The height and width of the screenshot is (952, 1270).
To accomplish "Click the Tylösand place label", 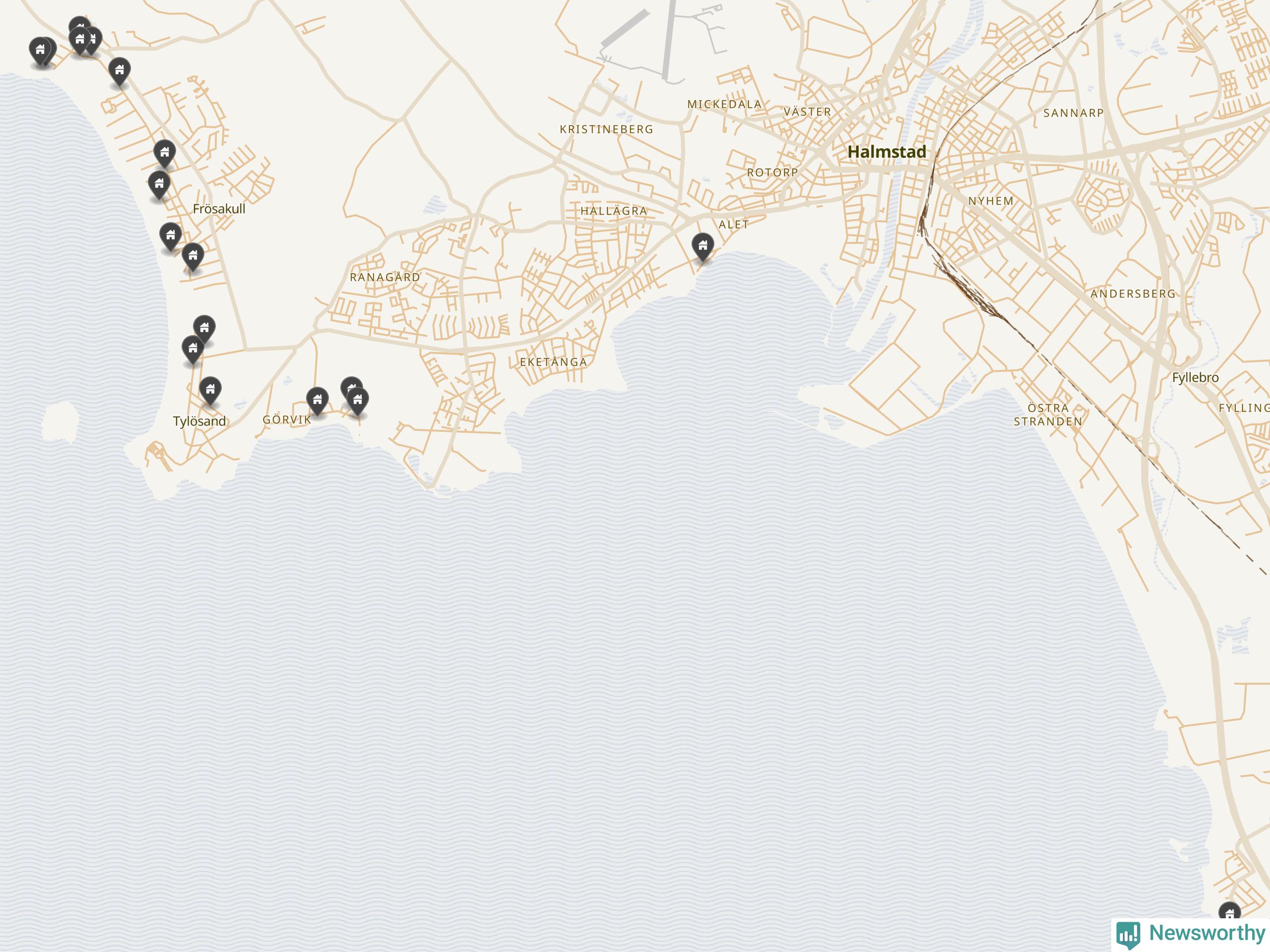I will (199, 421).
